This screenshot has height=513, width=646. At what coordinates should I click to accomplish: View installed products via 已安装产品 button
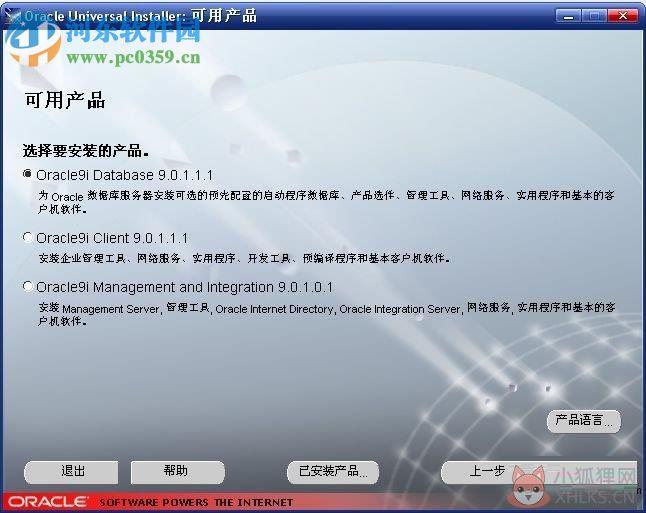333,471
